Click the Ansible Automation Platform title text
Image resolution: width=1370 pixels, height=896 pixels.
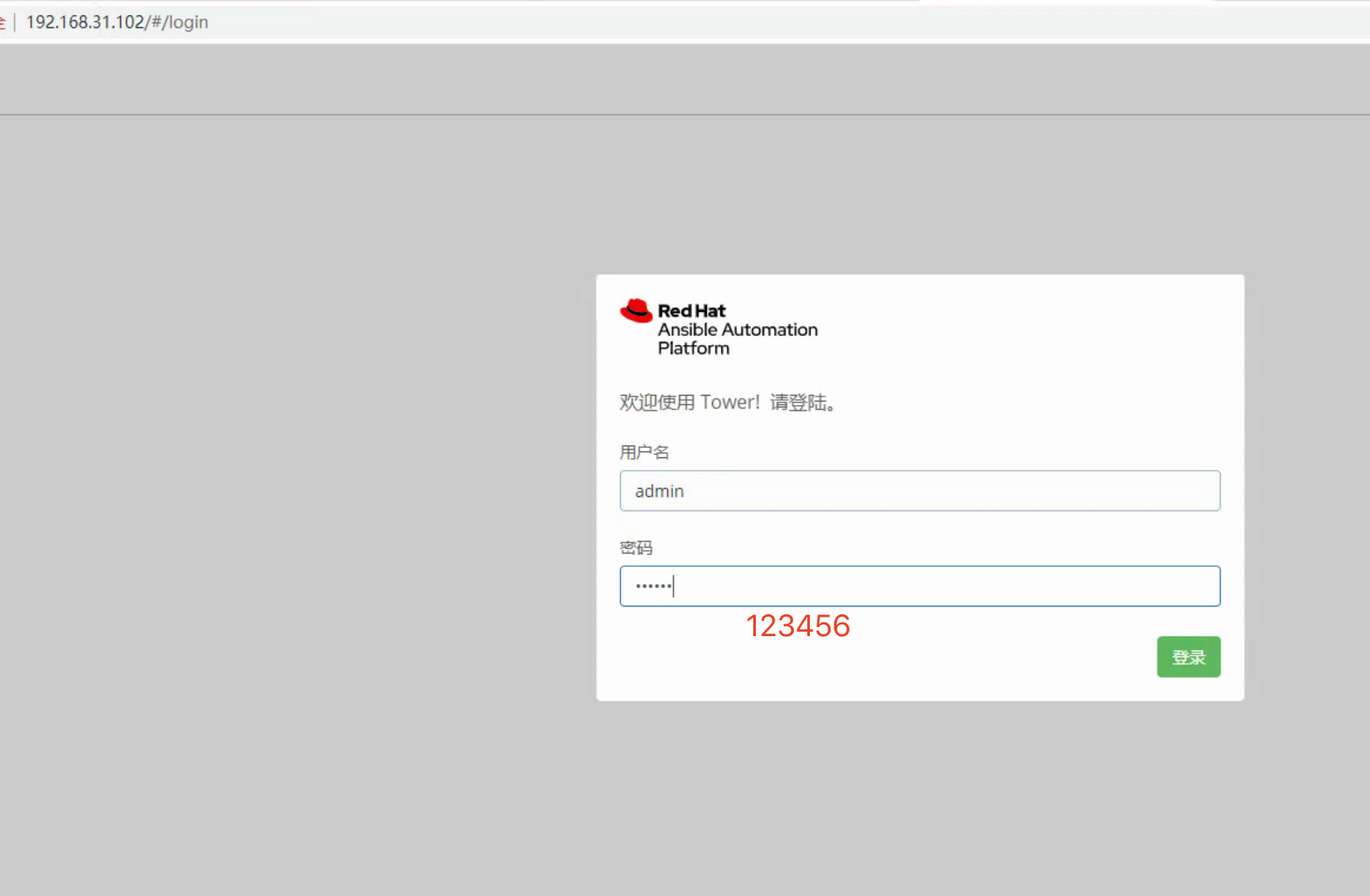click(738, 338)
